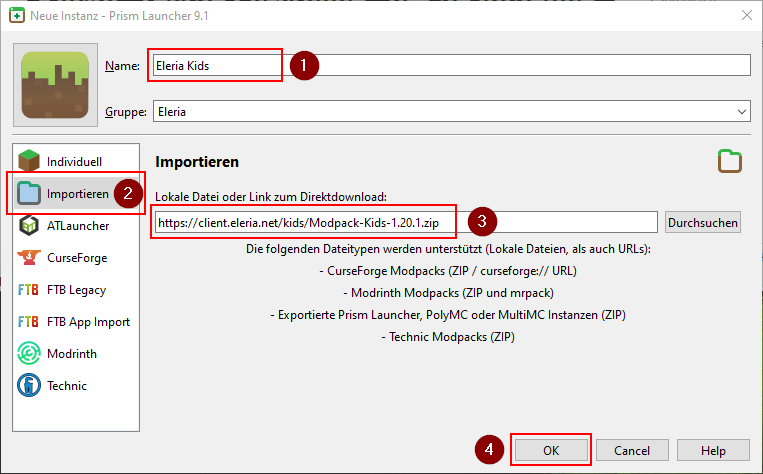
Task: Click the CurseForge anvil icon
Action: tap(30, 258)
